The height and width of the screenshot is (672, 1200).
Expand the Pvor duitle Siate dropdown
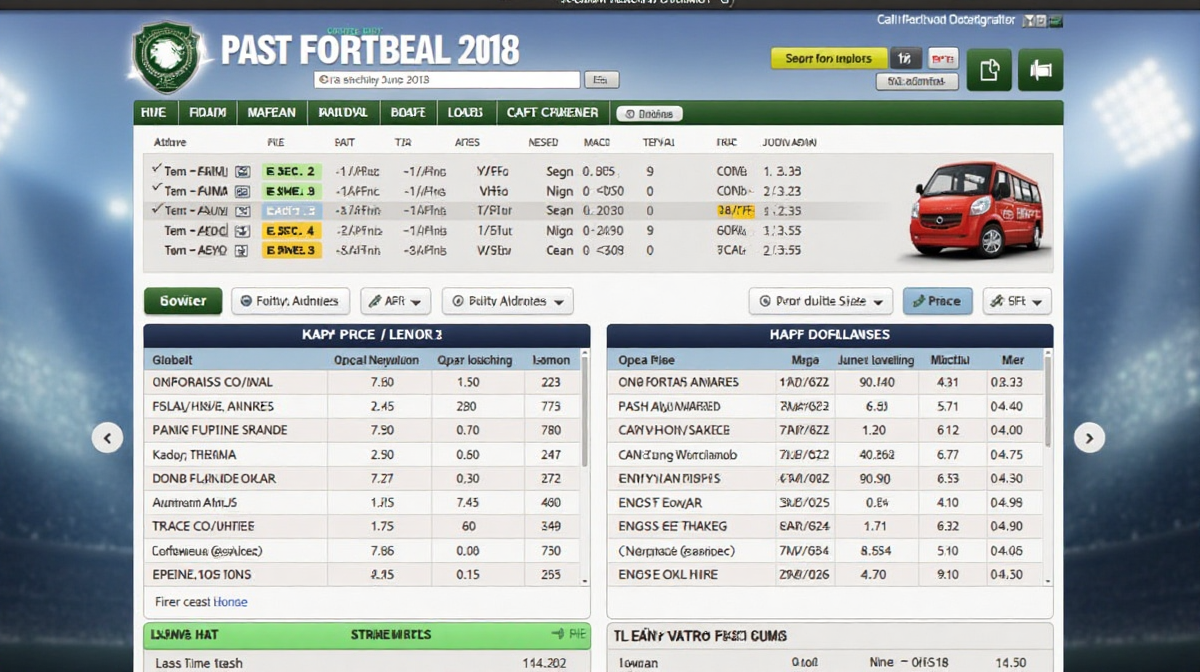click(820, 301)
